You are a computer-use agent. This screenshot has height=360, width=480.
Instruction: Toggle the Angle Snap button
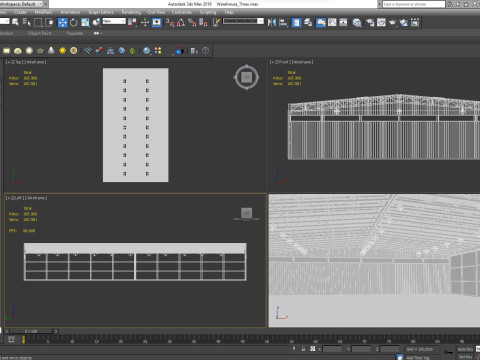(x=181, y=22)
